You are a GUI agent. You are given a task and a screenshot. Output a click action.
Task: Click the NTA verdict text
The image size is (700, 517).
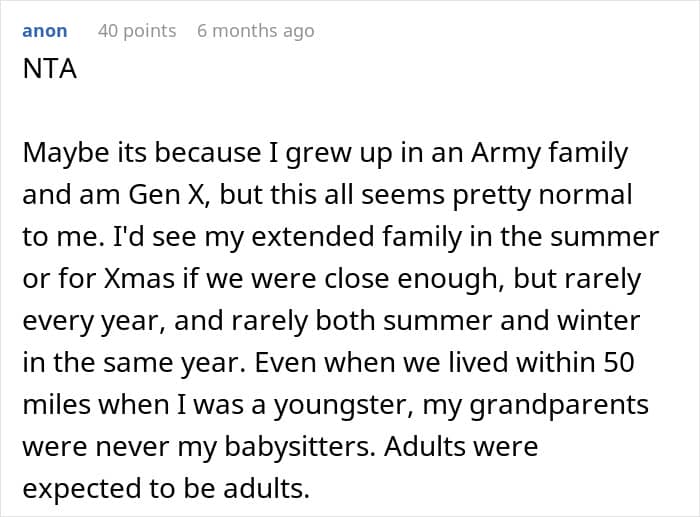click(50, 69)
